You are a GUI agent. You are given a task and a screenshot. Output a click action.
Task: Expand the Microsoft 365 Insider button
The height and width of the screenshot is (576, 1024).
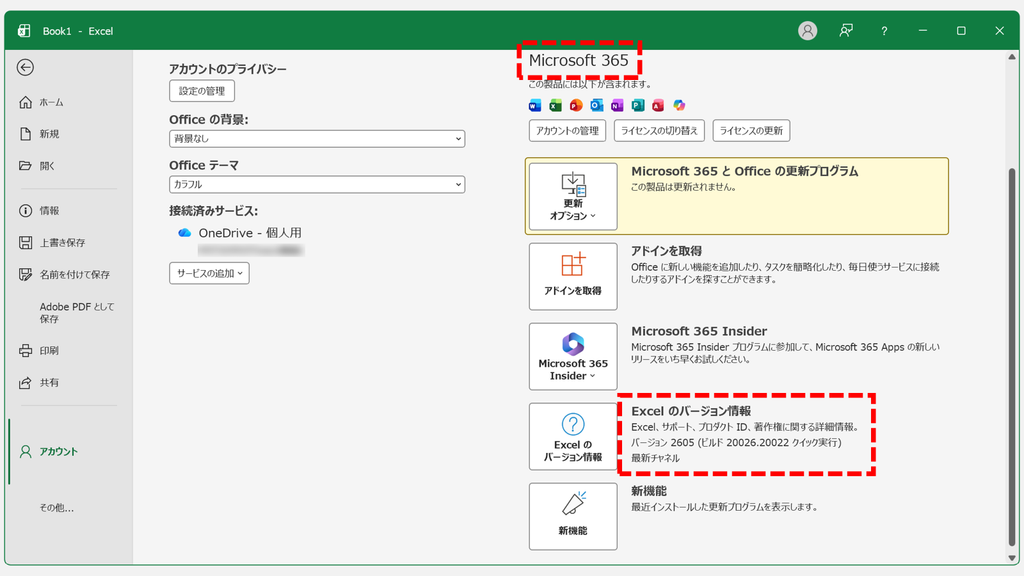tap(573, 357)
